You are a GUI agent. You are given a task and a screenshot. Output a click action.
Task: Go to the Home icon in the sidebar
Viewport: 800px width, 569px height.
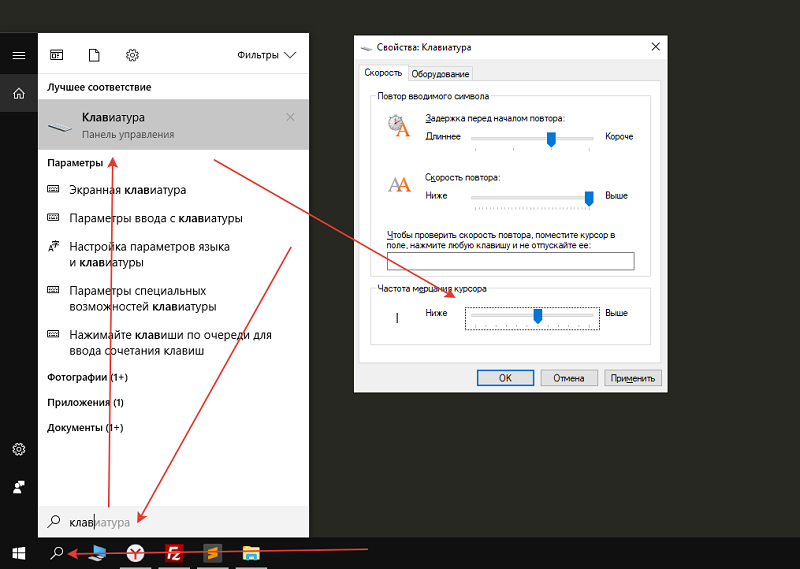click(x=19, y=93)
